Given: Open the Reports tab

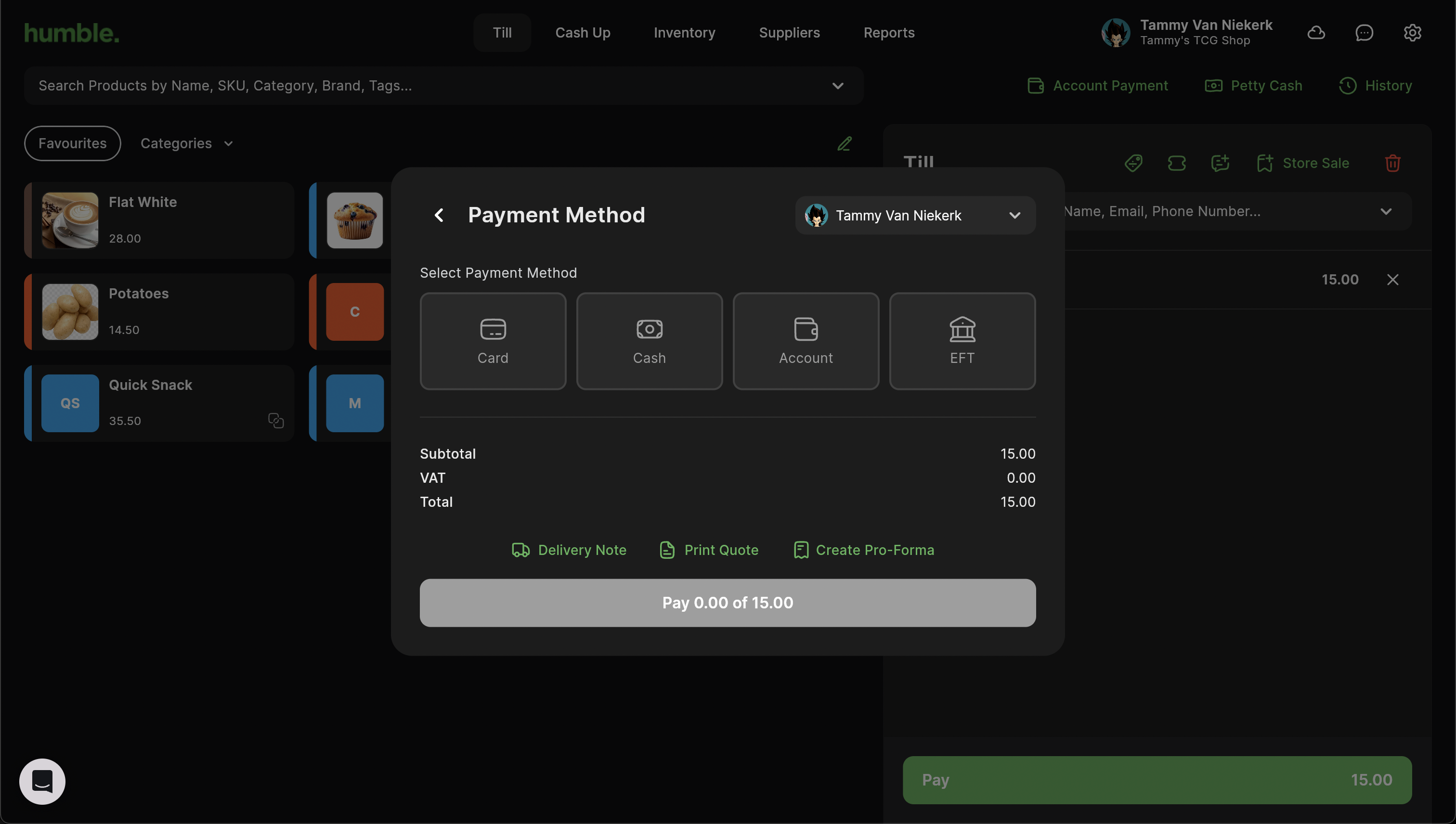Looking at the screenshot, I should tap(889, 33).
